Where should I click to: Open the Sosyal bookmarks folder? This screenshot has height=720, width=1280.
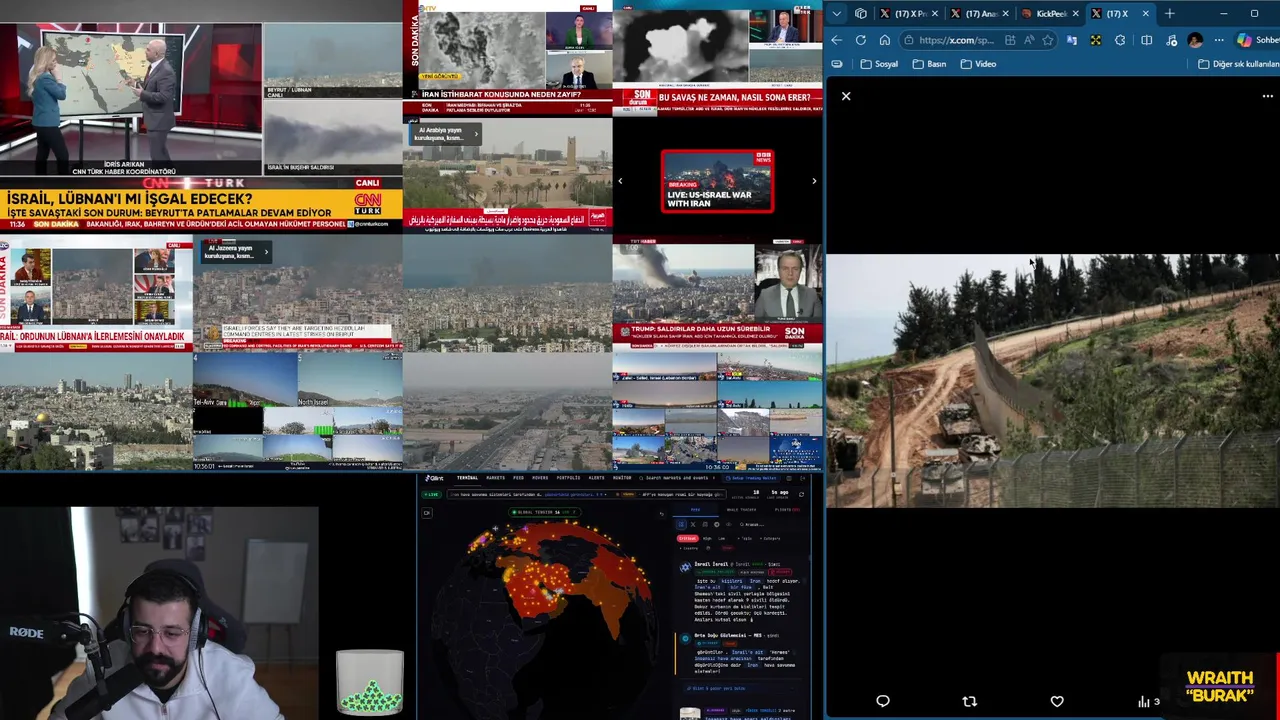coord(880,64)
